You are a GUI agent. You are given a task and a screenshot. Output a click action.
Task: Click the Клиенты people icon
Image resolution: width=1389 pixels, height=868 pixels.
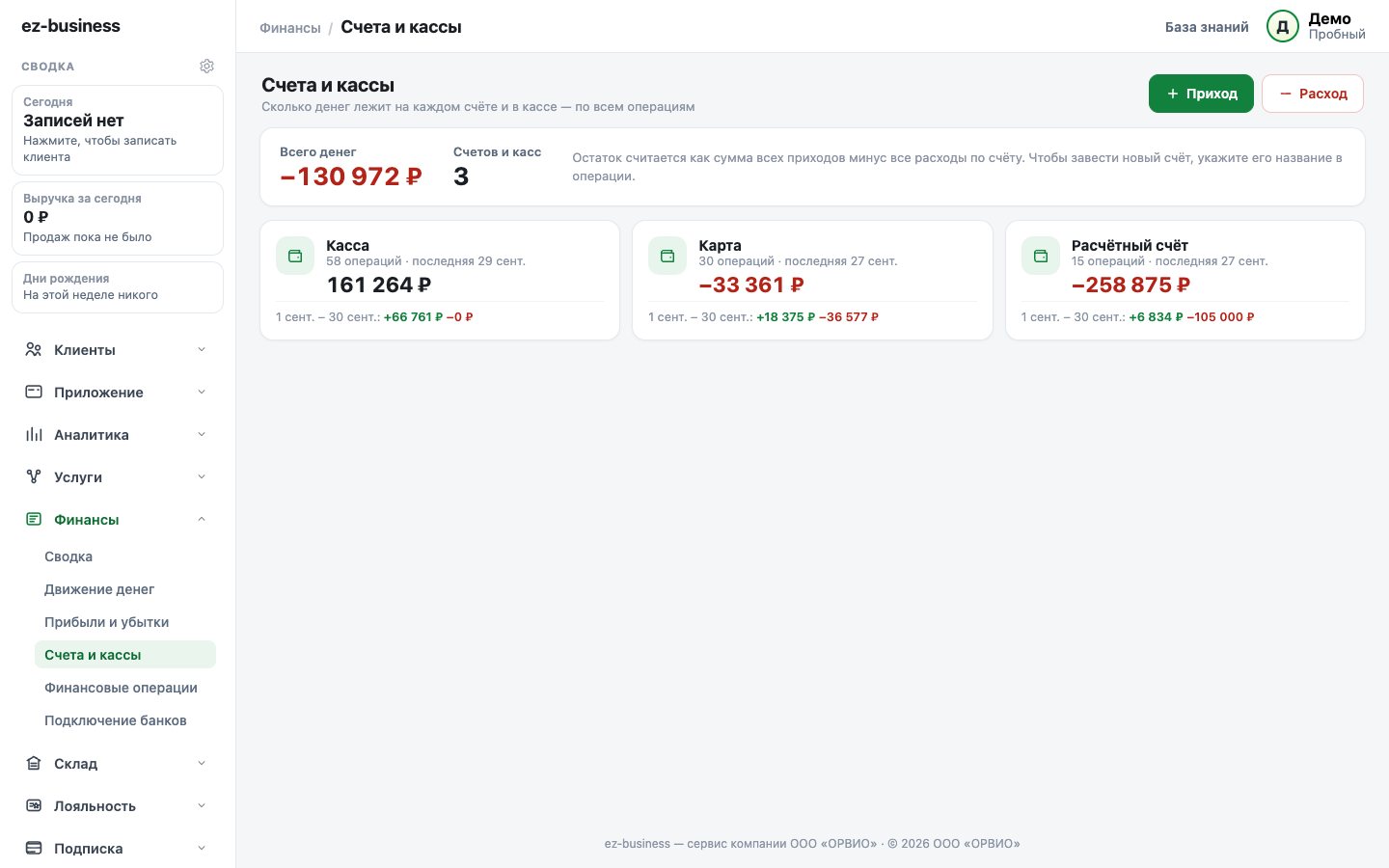(34, 350)
